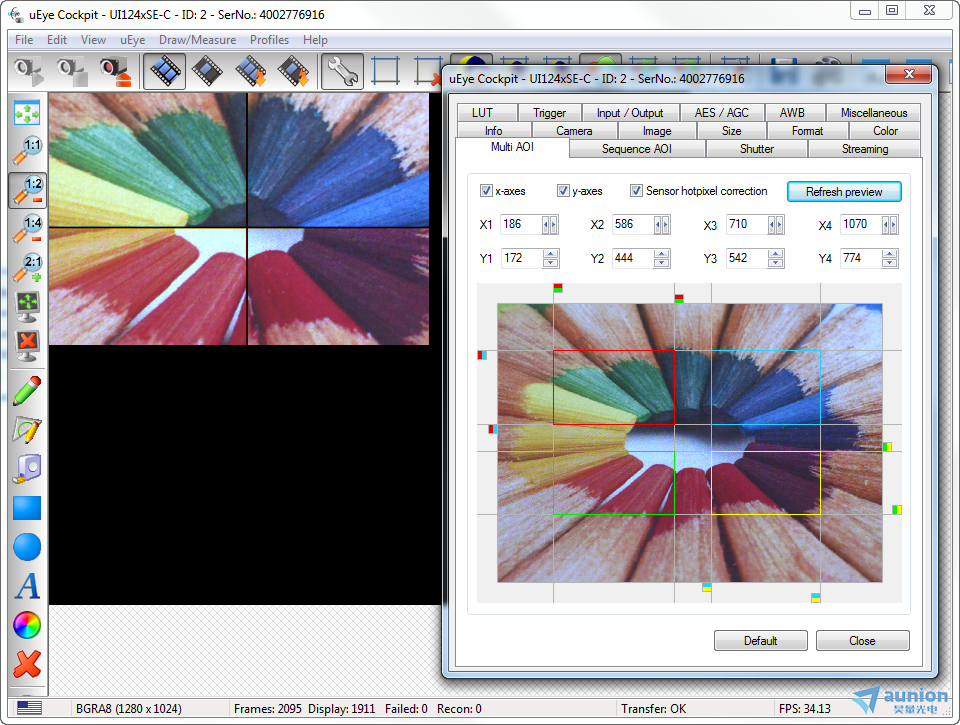Click X4 left arrow stepper
This screenshot has height=725, width=960.
point(885,225)
